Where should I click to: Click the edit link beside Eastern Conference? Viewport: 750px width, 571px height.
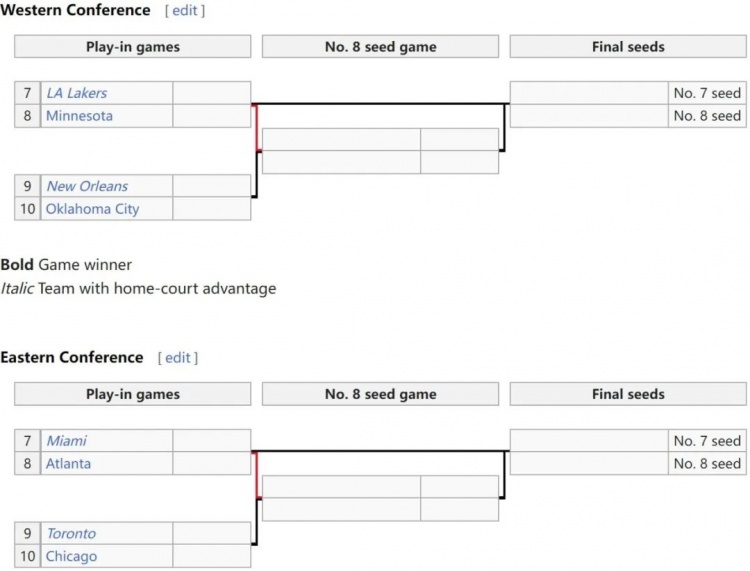tap(177, 358)
